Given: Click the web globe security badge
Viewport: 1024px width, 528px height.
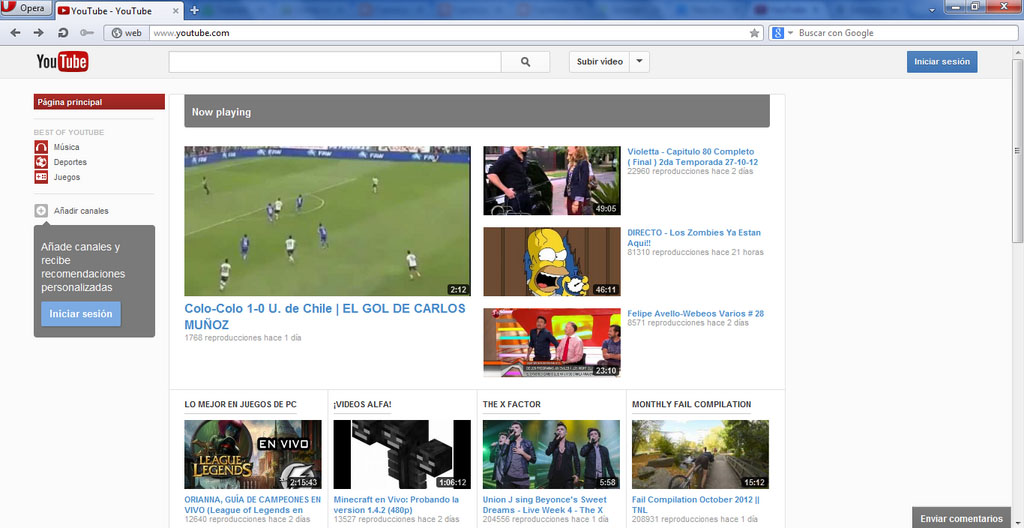Looking at the screenshot, I should (127, 33).
